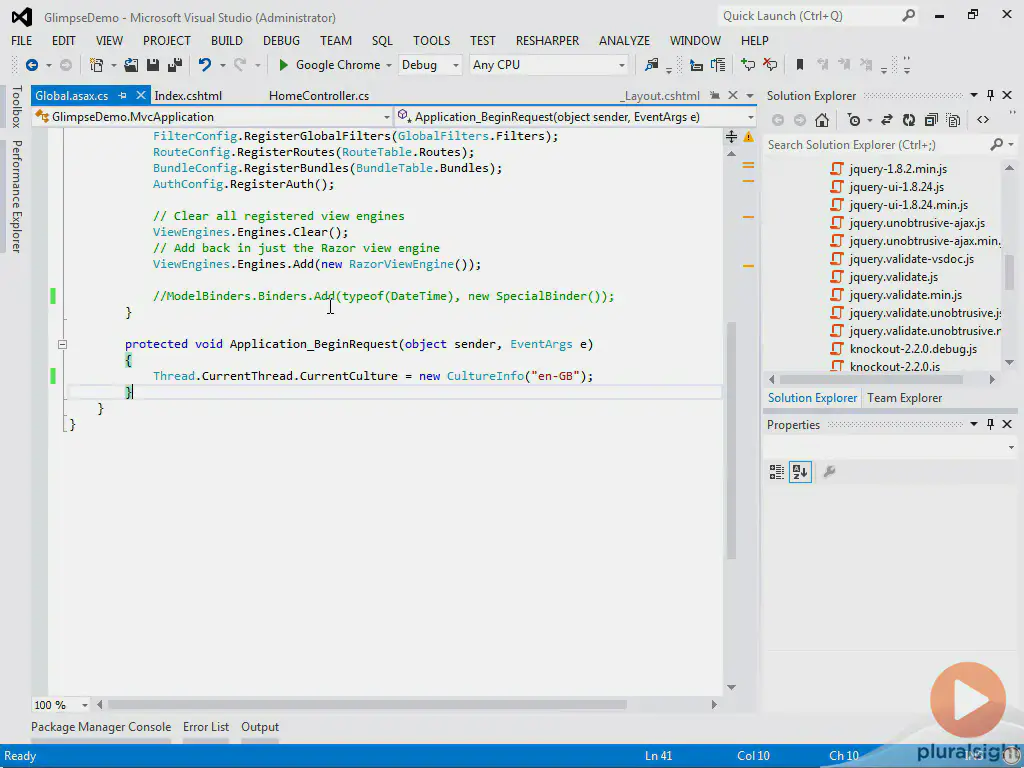The width and height of the screenshot is (1024, 768).
Task: Click the Find in Files toolbar icon
Action: 652,65
